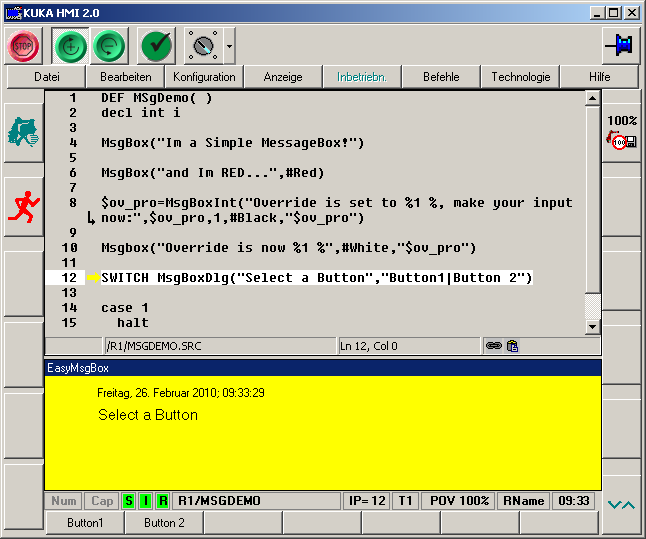
Task: Click the green minus start-backward button
Action: pos(110,45)
